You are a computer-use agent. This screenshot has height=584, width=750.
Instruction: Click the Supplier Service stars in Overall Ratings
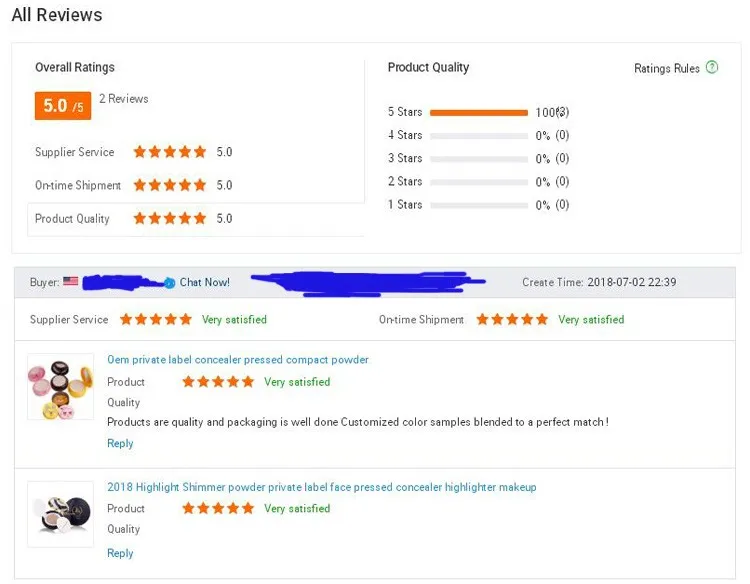click(170, 152)
